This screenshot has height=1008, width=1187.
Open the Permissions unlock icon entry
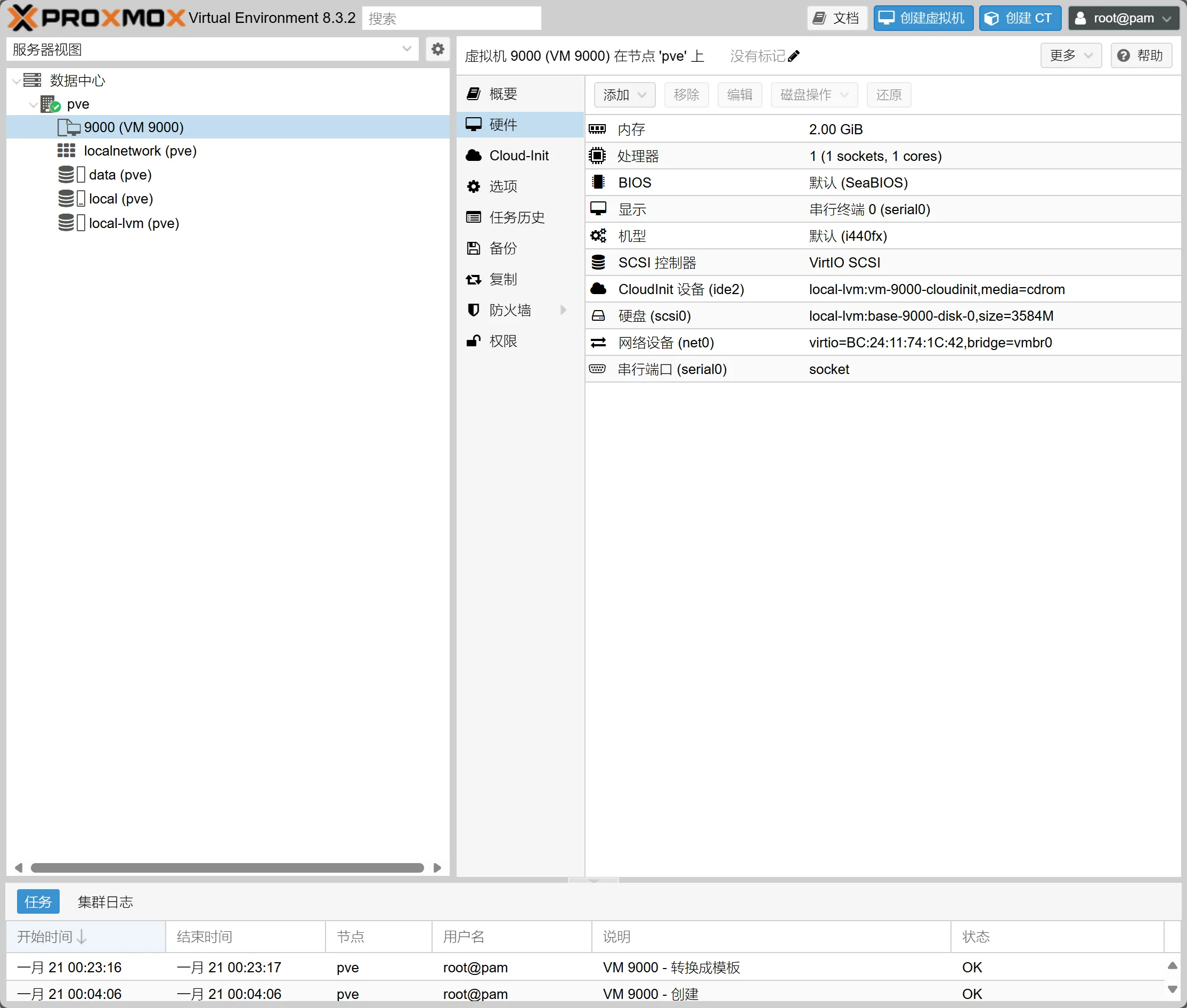pyautogui.click(x=474, y=341)
